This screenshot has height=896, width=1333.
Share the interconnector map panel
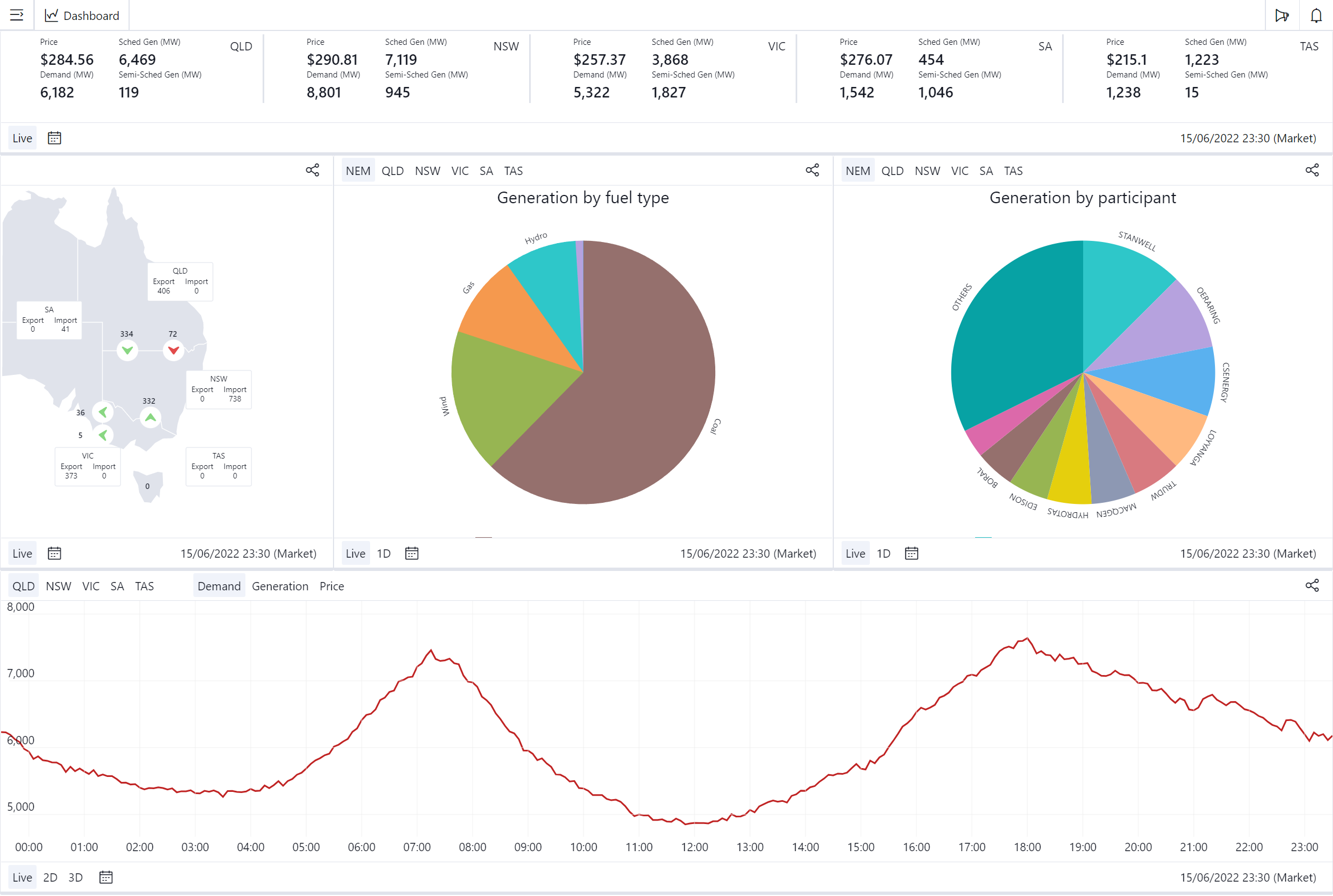(312, 171)
